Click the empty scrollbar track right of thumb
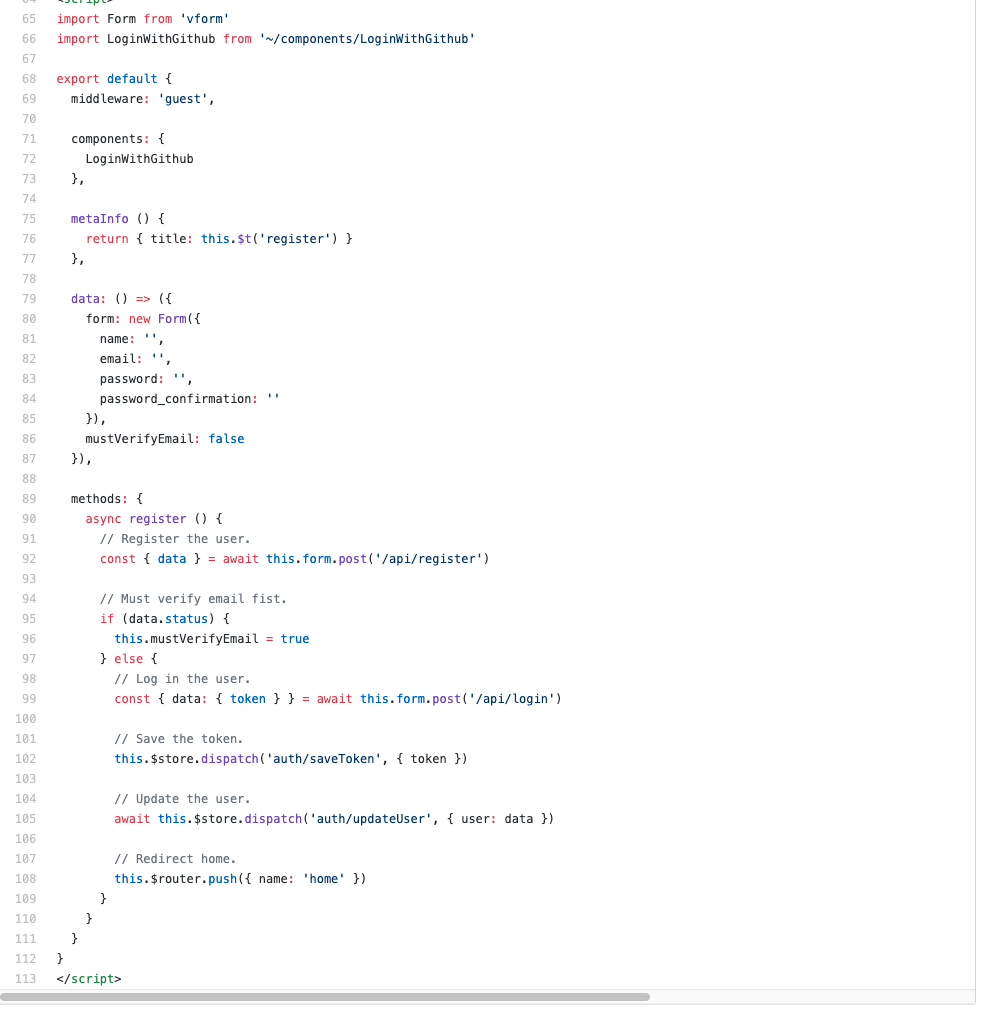This screenshot has height=1015, width=987. [x=810, y=996]
